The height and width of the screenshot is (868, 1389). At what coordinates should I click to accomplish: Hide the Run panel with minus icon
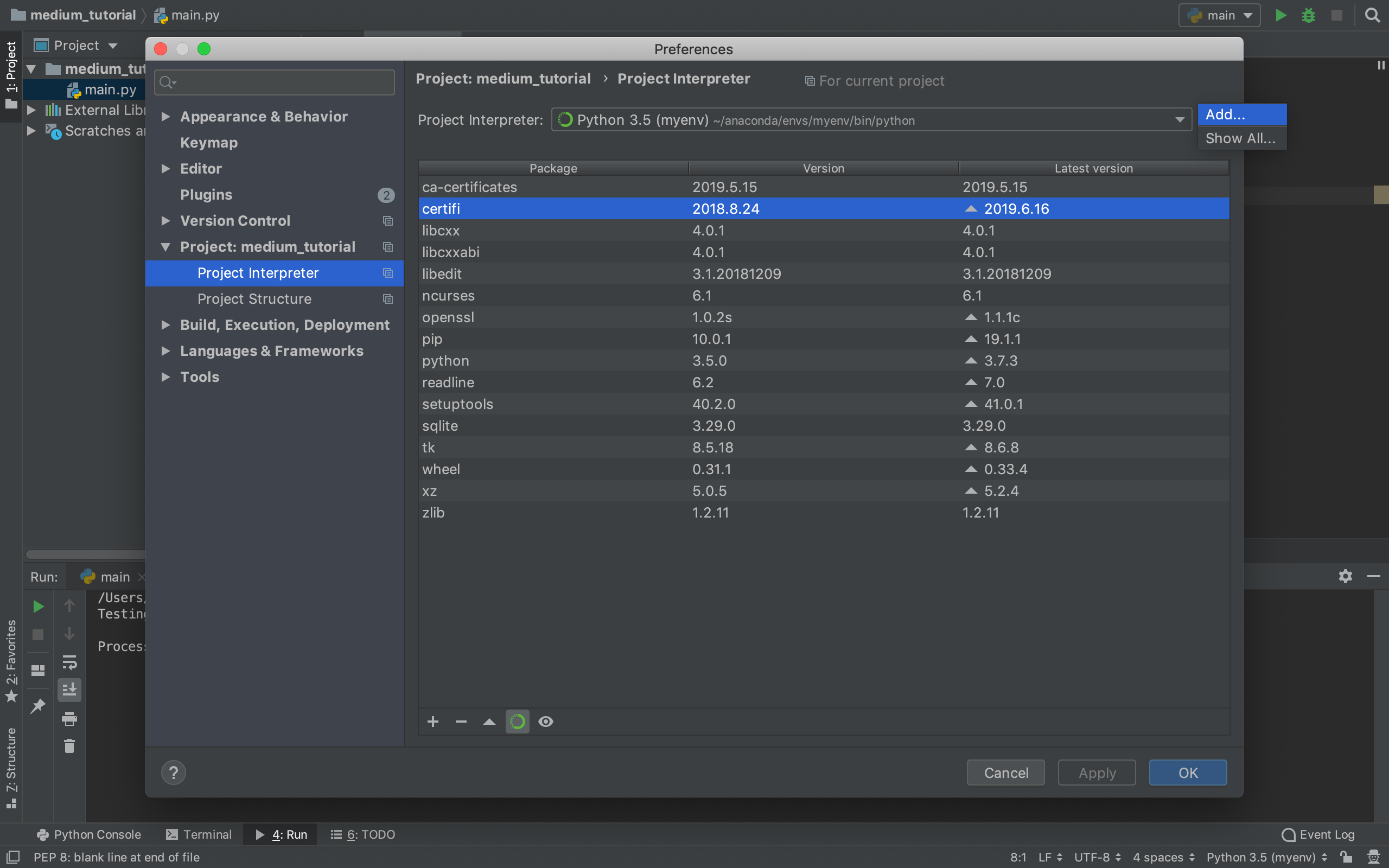(1373, 576)
